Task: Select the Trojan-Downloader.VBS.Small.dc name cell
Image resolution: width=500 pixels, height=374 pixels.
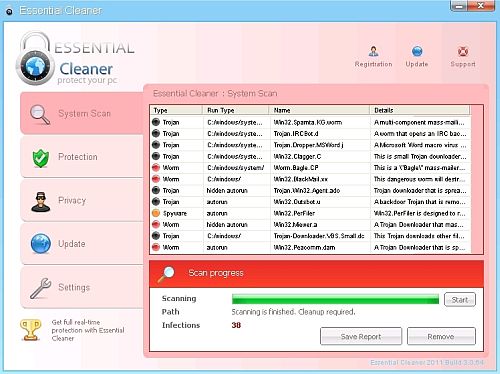Action: [x=319, y=236]
